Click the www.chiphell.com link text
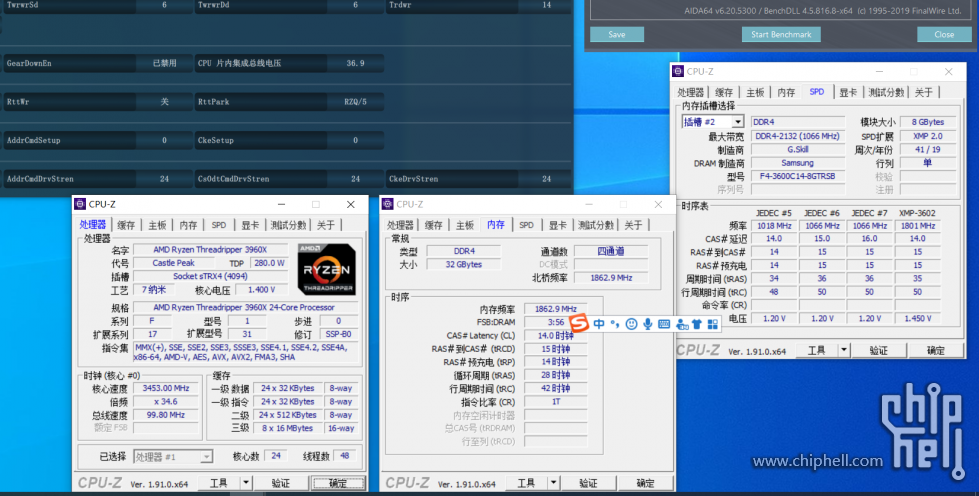Viewport: 979px width, 496px height. (817, 461)
